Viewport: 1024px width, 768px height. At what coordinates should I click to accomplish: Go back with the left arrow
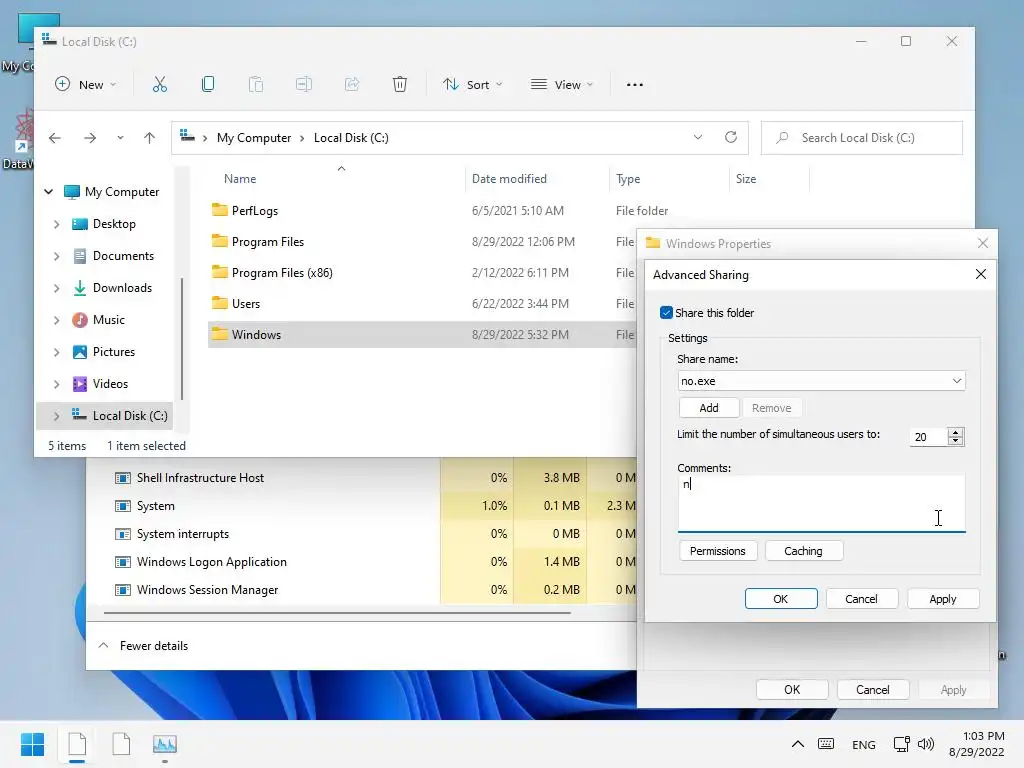pos(55,138)
